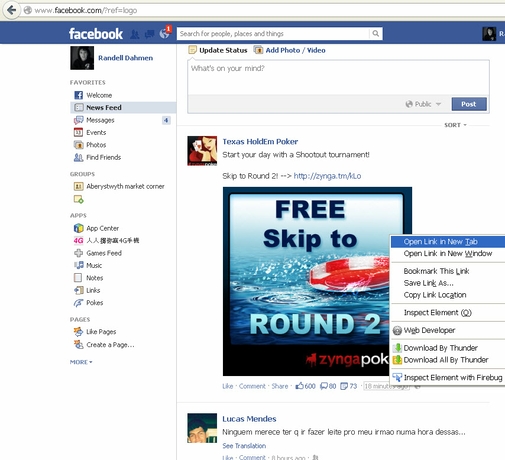Open the Web Developer menu entry
Image resolution: width=505 pixels, height=460 pixels.
coord(448,330)
